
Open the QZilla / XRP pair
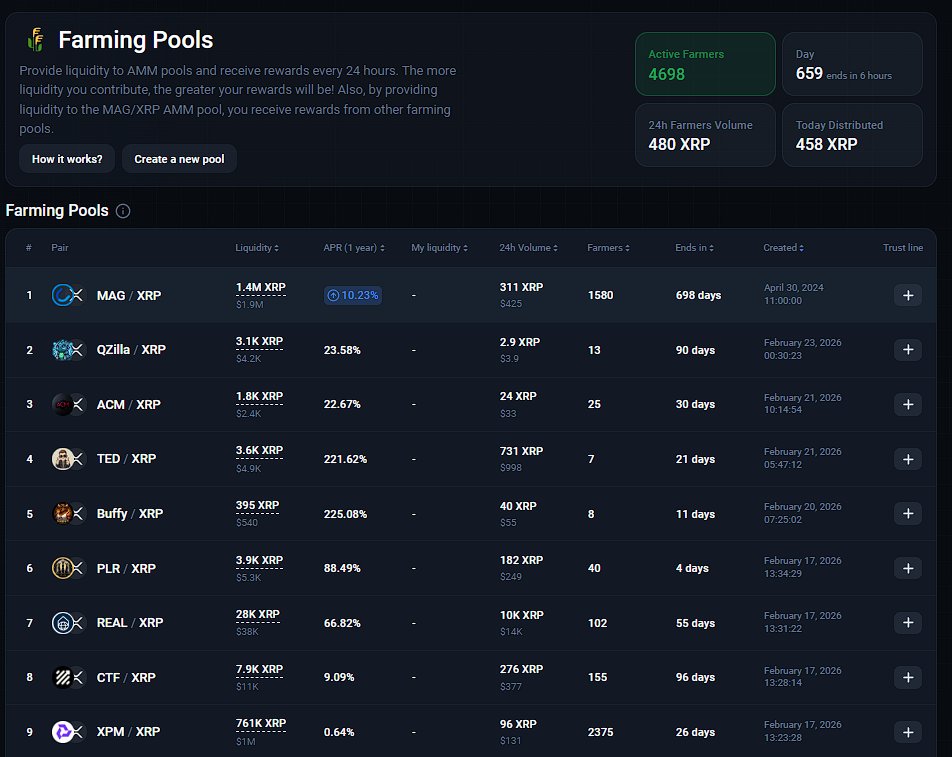(131, 350)
